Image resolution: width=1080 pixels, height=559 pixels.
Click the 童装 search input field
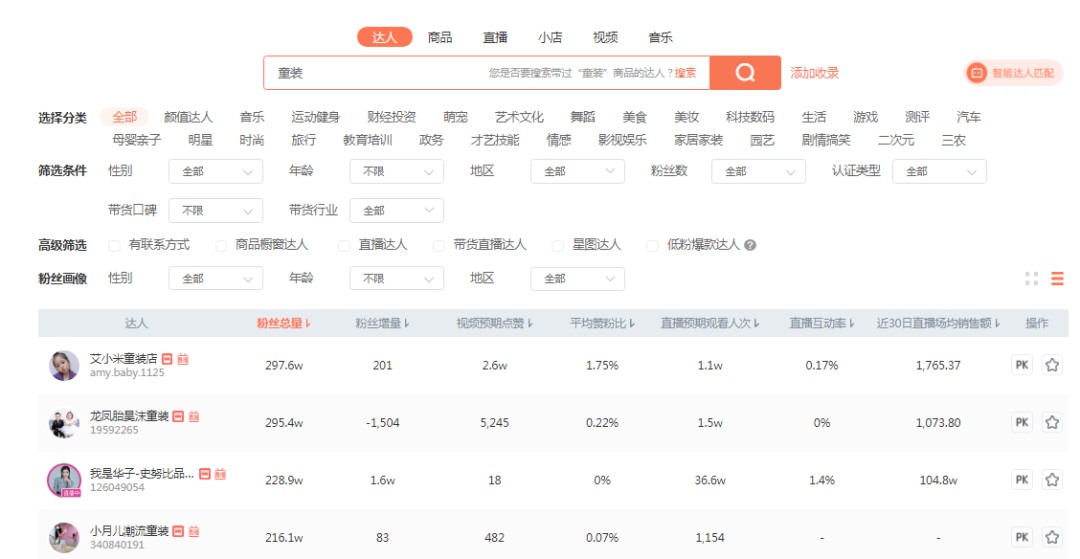pyautogui.click(x=486, y=73)
